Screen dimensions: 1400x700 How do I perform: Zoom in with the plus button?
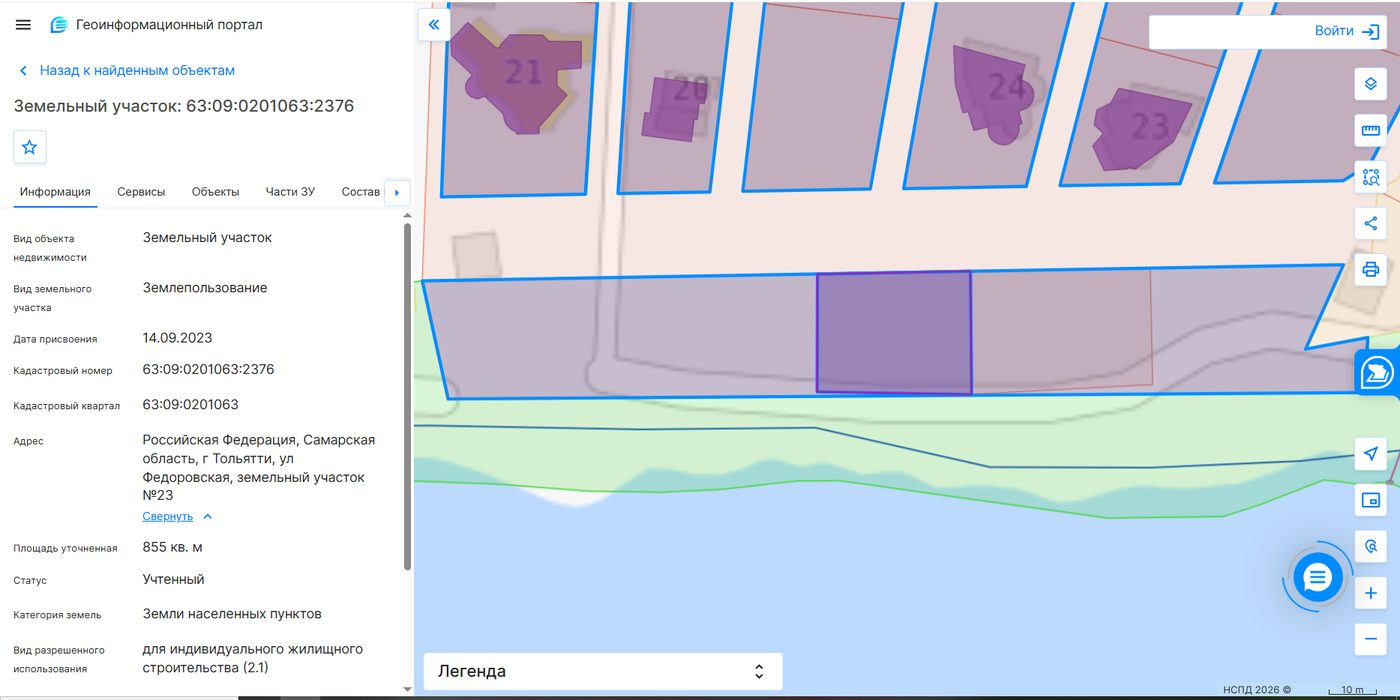point(1371,593)
